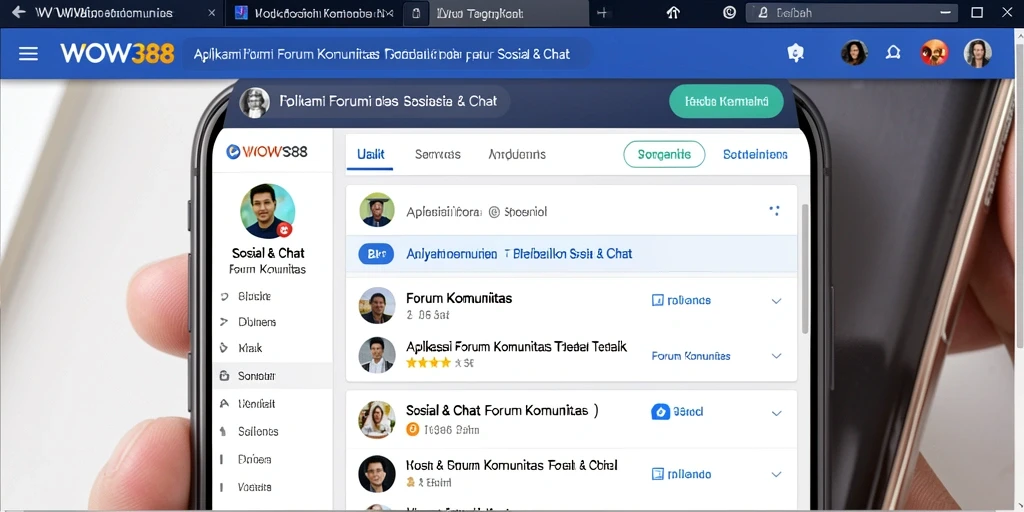Click the arrow icon beside Dbinens
Screen dimensions: 1024x512
224,322
